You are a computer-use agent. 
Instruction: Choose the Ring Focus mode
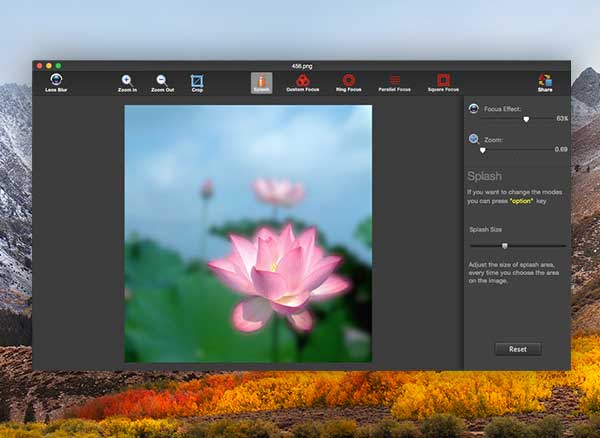pyautogui.click(x=349, y=83)
